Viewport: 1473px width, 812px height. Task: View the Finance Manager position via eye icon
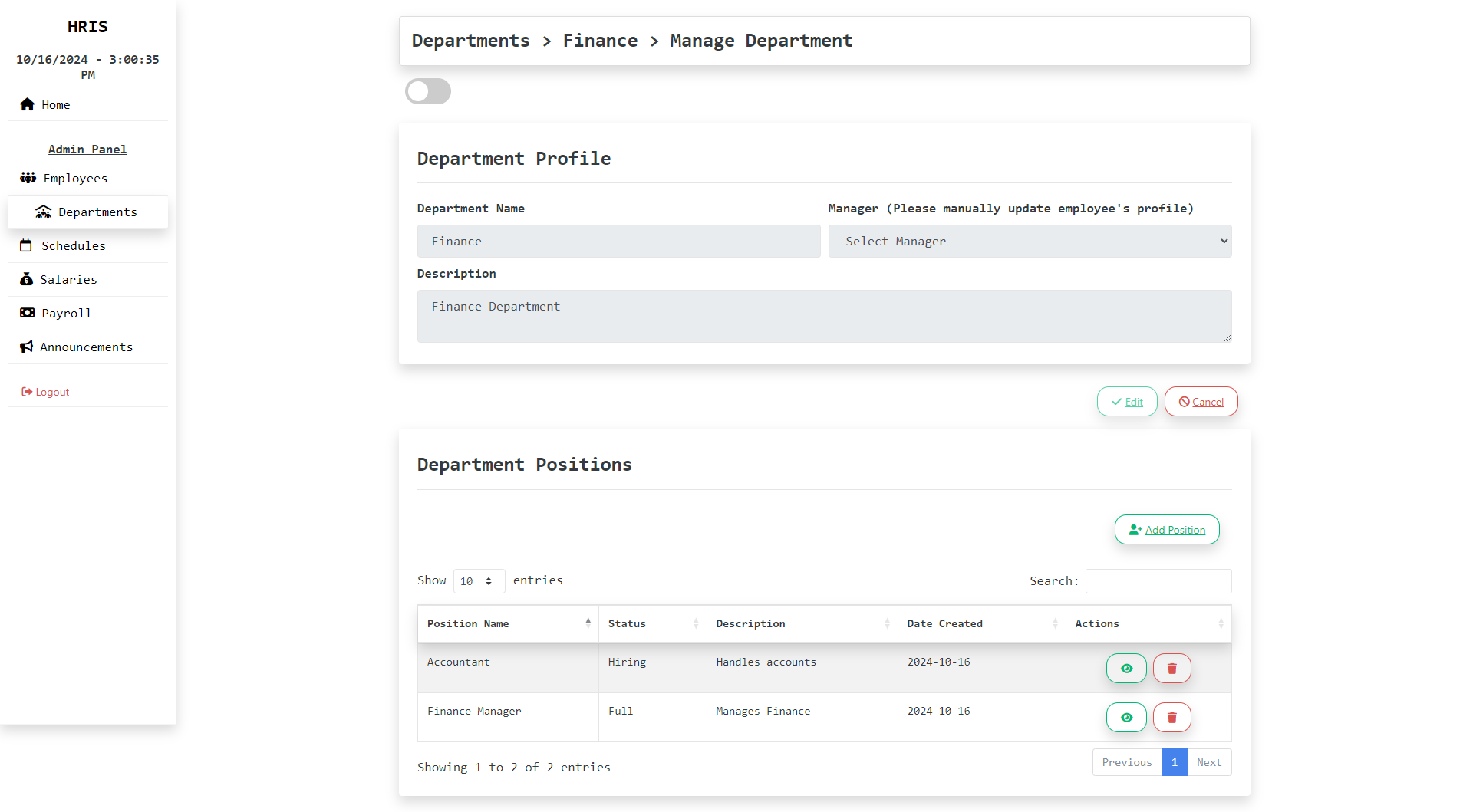click(1126, 718)
